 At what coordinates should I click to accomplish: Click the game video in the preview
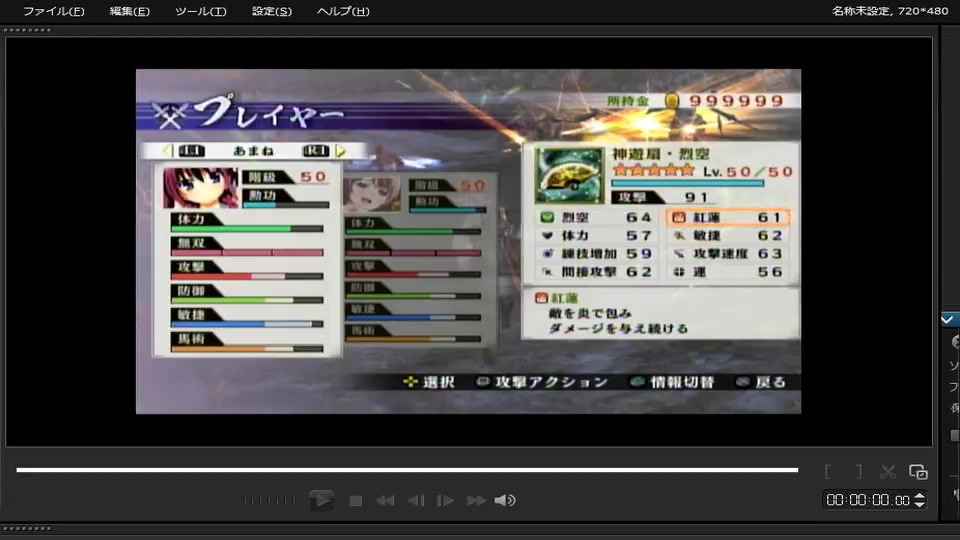coord(468,241)
